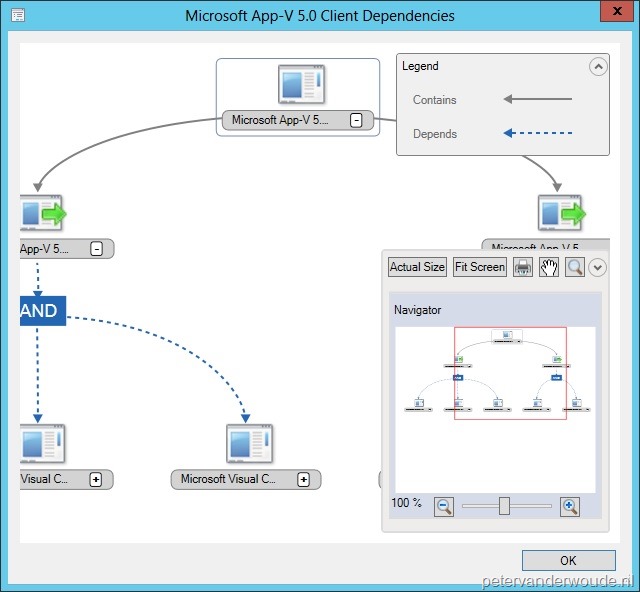
Task: Click the zoom in magnifier icon
Action: [x=570, y=506]
